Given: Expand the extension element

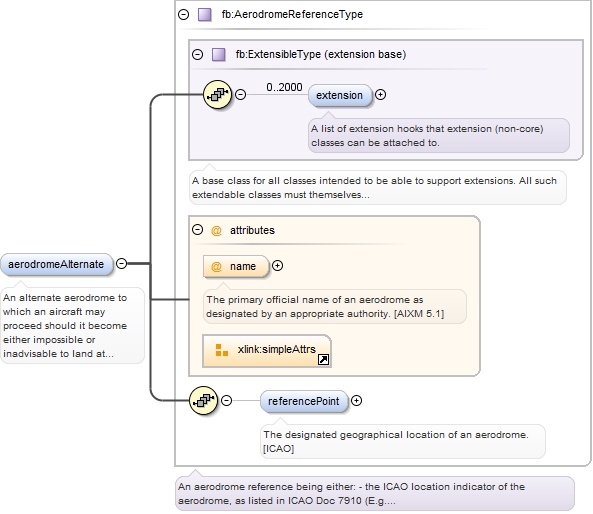Looking at the screenshot, I should point(380,95).
